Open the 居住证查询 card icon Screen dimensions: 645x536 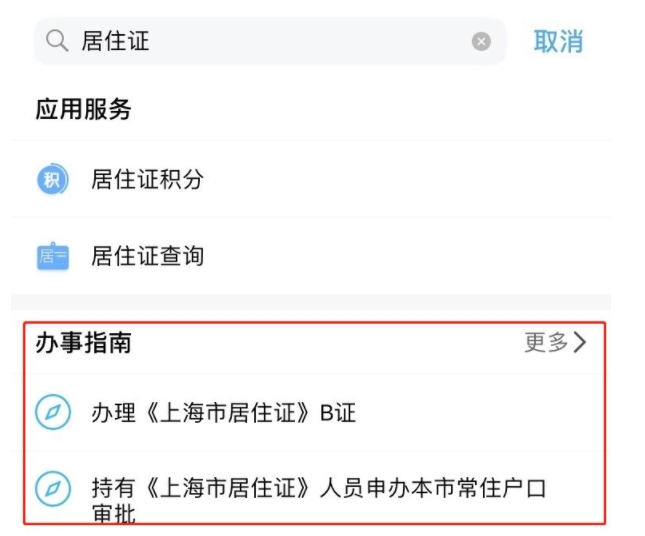53,256
